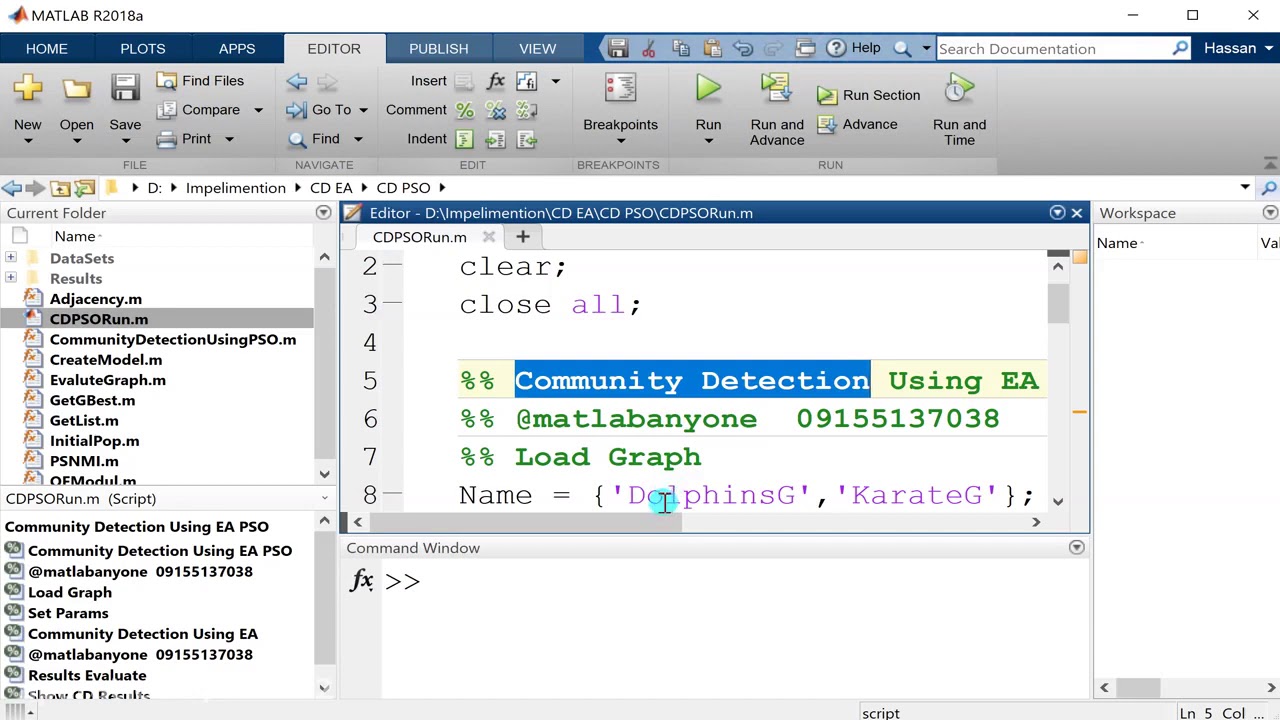Click the Cut scissors icon
The height and width of the screenshot is (720, 1280).
pos(649,48)
